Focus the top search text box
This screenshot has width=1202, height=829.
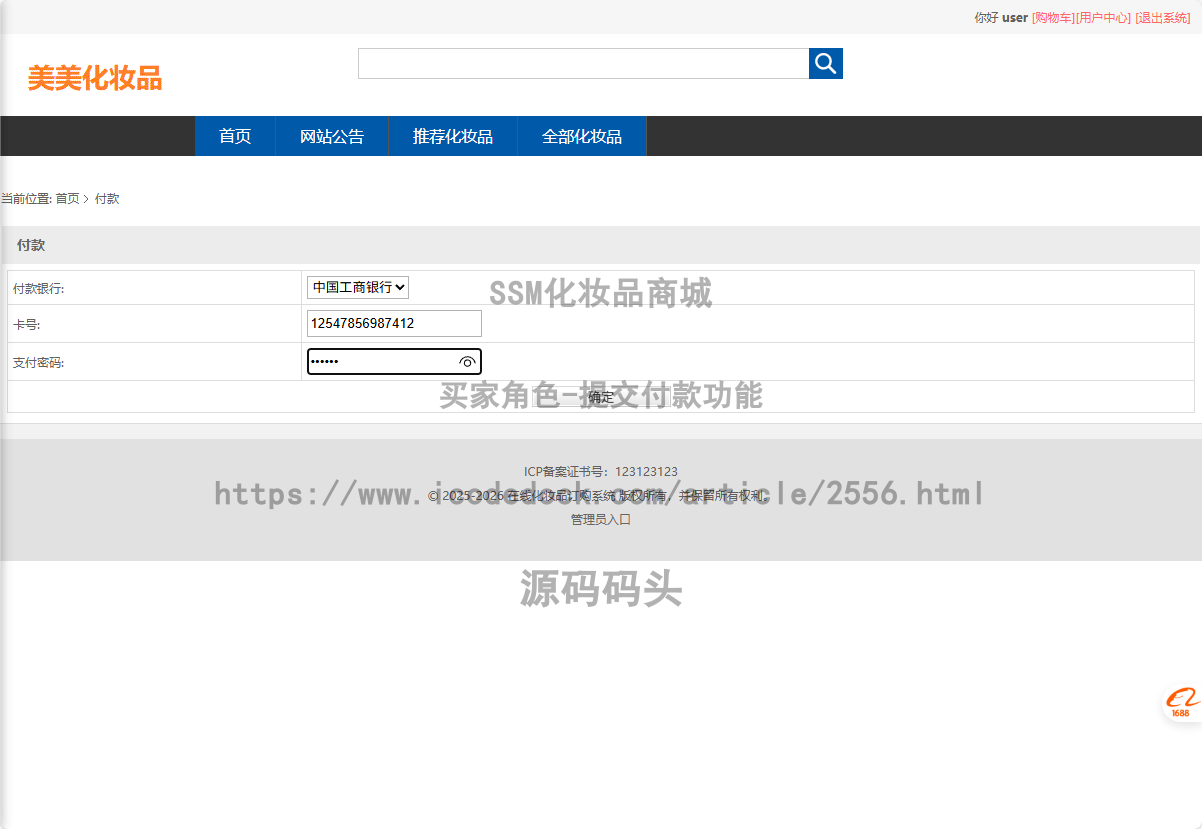[x=583, y=64]
